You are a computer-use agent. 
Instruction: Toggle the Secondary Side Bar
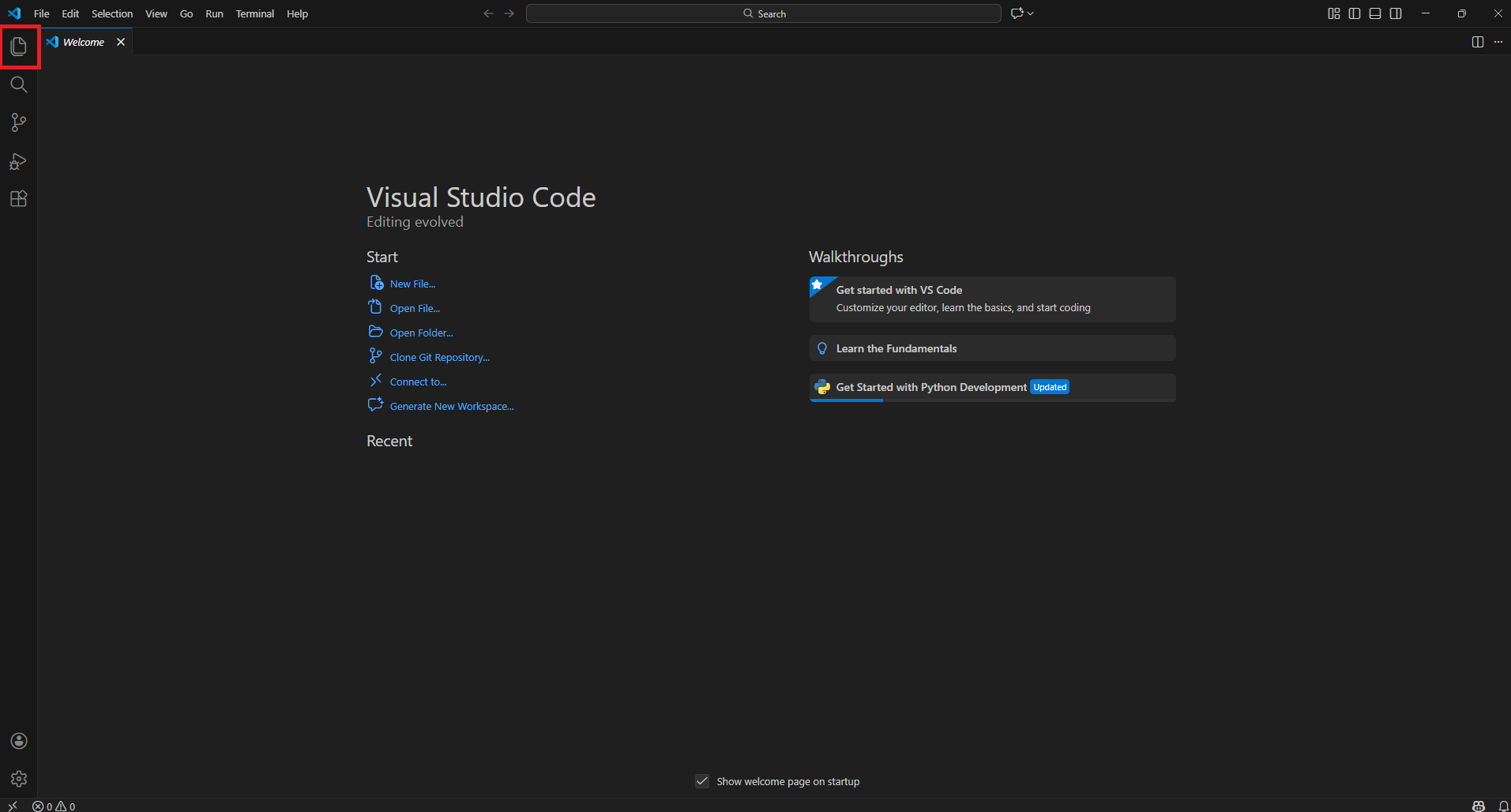pos(1396,13)
